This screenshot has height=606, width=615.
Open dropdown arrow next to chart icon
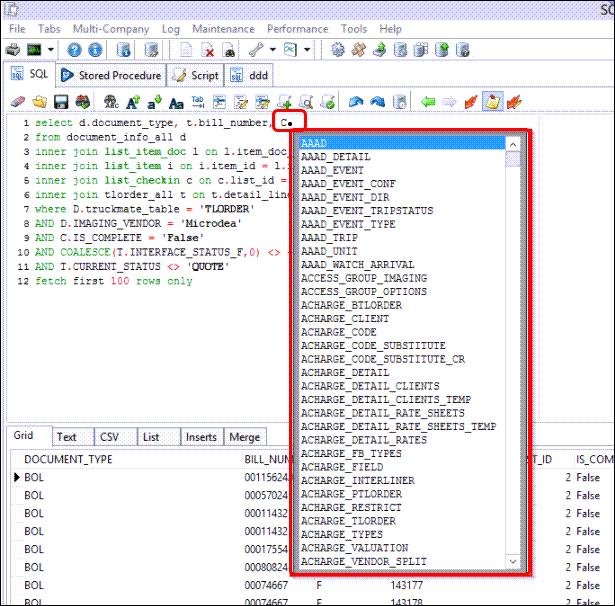(307, 50)
